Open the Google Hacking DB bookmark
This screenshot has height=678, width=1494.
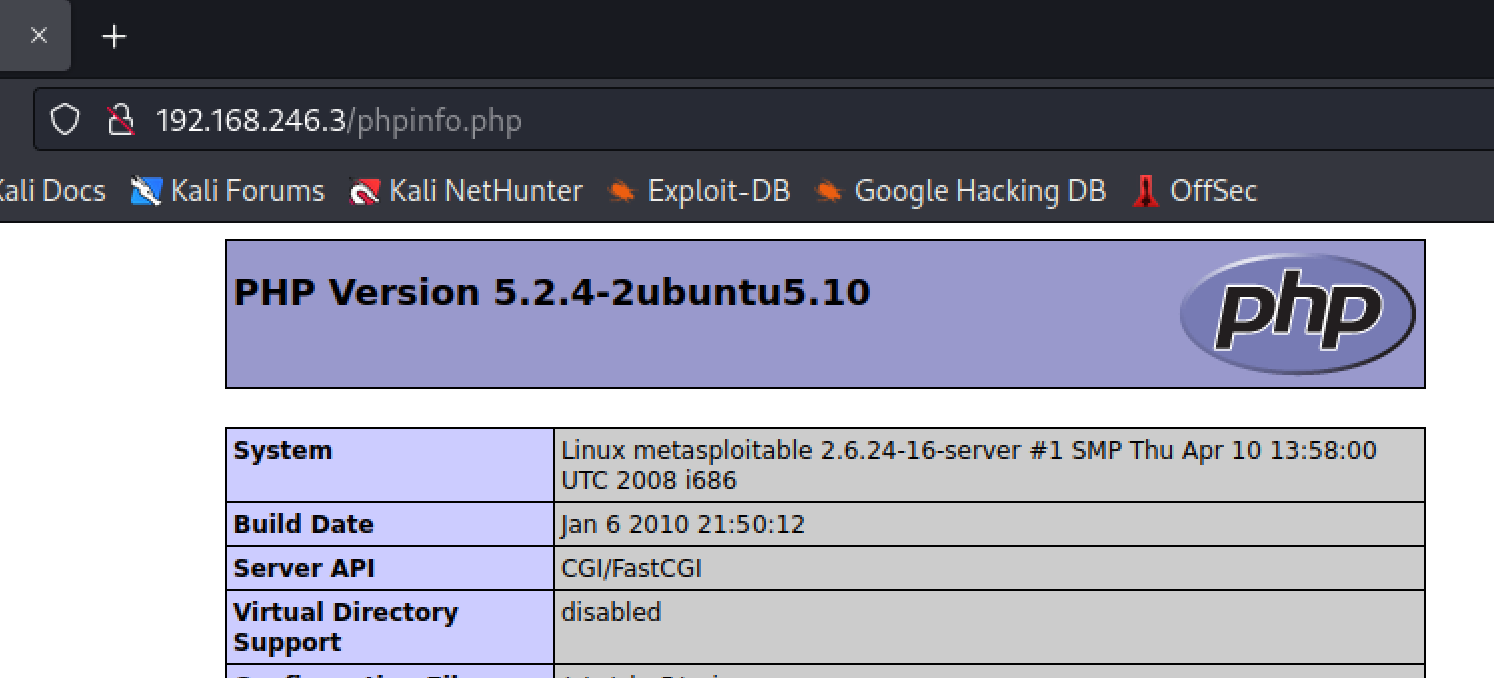point(960,191)
